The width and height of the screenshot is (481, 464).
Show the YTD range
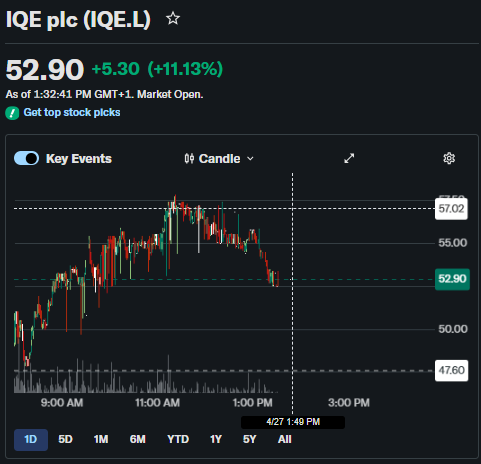tap(178, 439)
